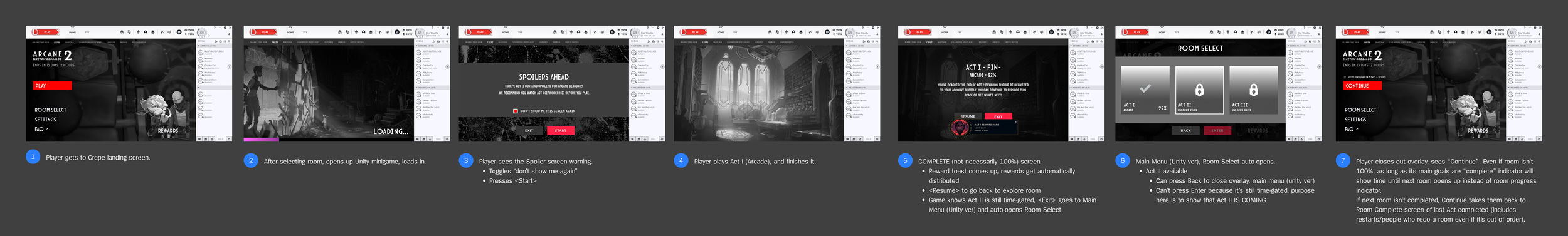Click RESUME on Act I Fin screen
Viewport: 1568px width, 236px height.
[968, 116]
